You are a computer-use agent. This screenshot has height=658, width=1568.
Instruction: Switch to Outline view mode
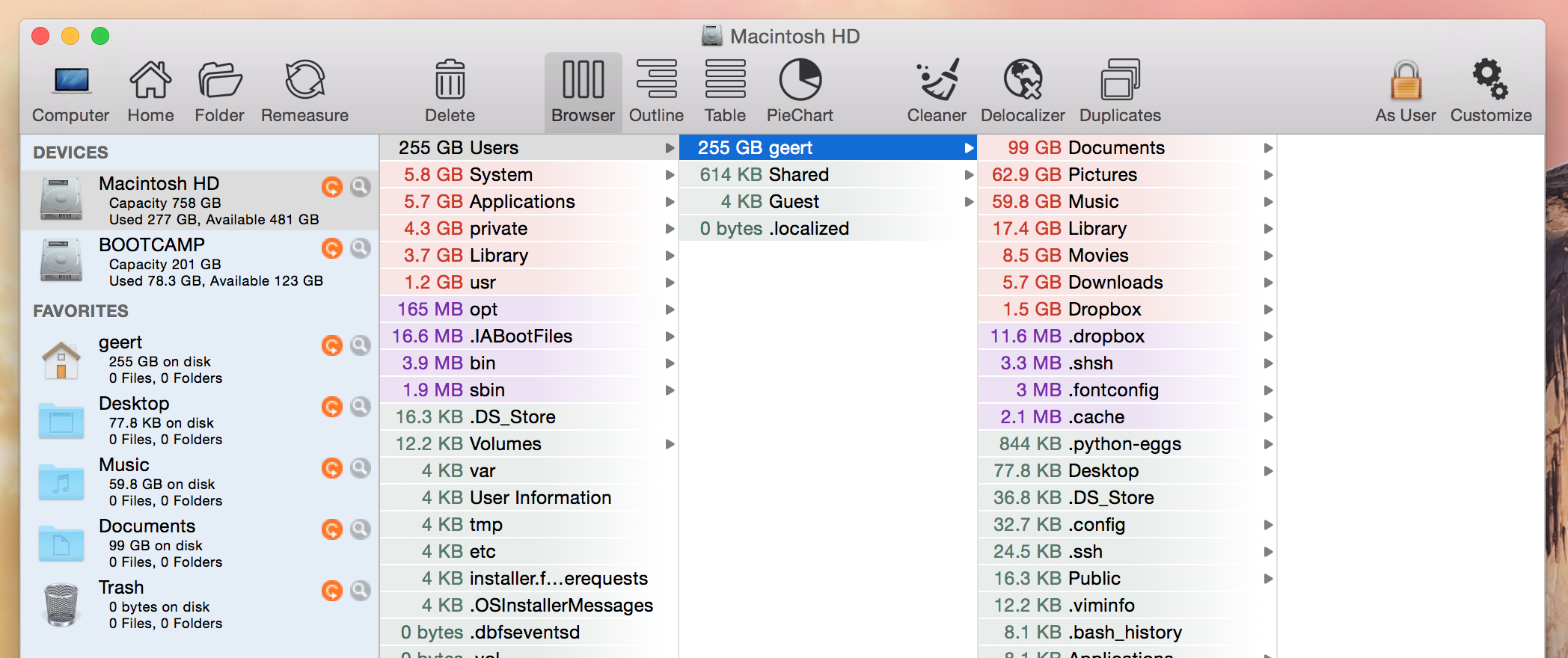656,91
